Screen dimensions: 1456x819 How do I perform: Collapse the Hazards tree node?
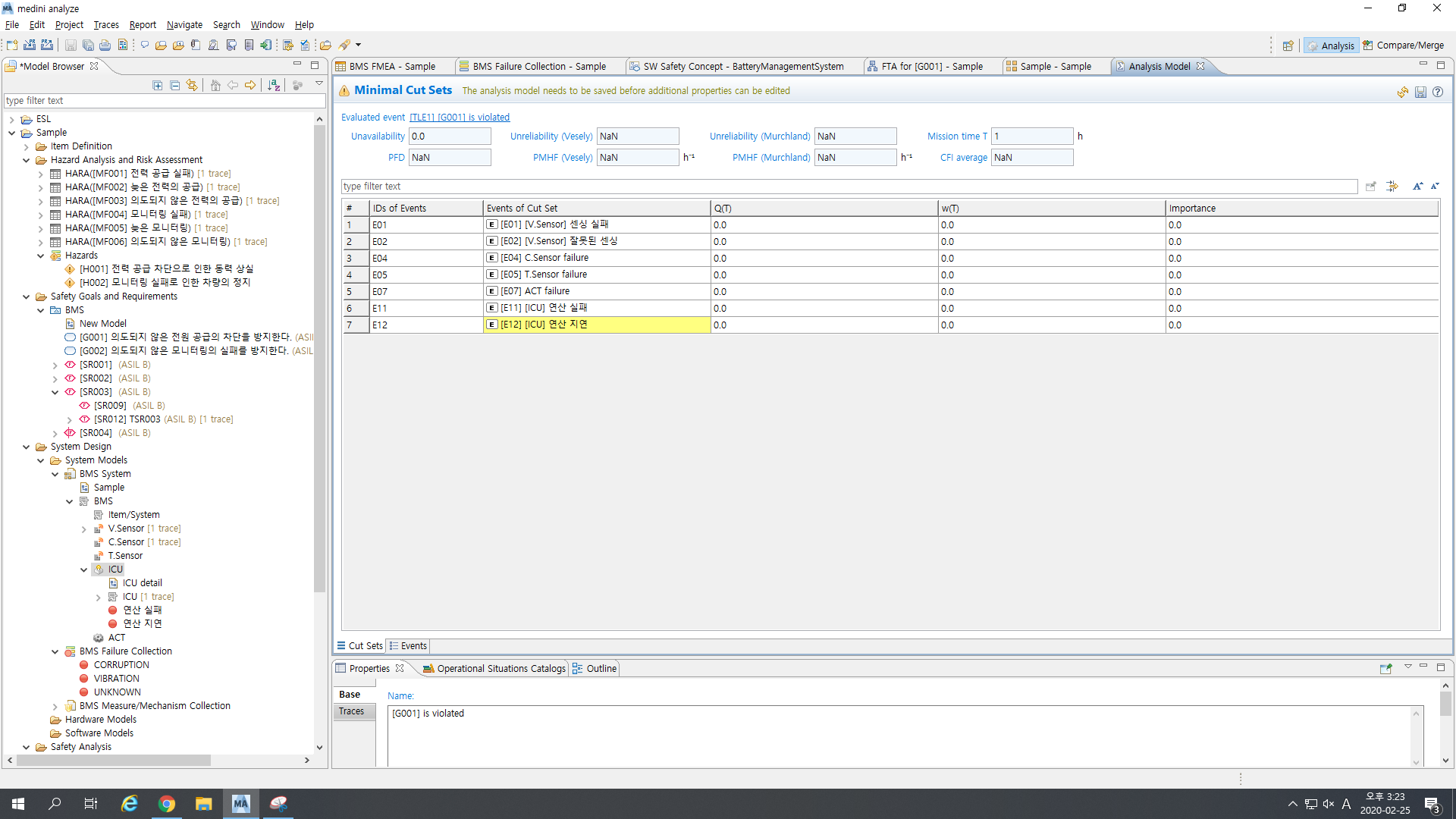[x=41, y=256]
